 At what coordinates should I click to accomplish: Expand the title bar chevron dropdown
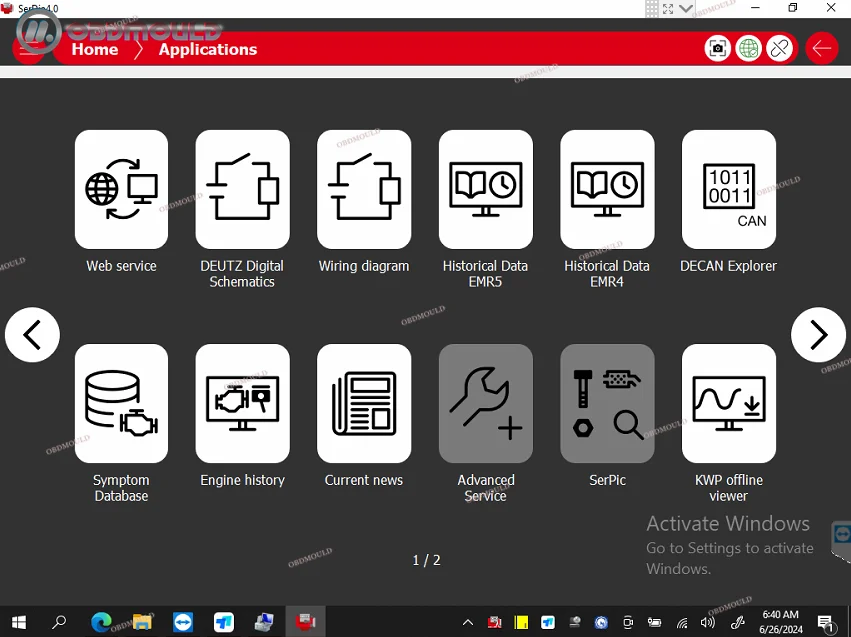pos(685,8)
